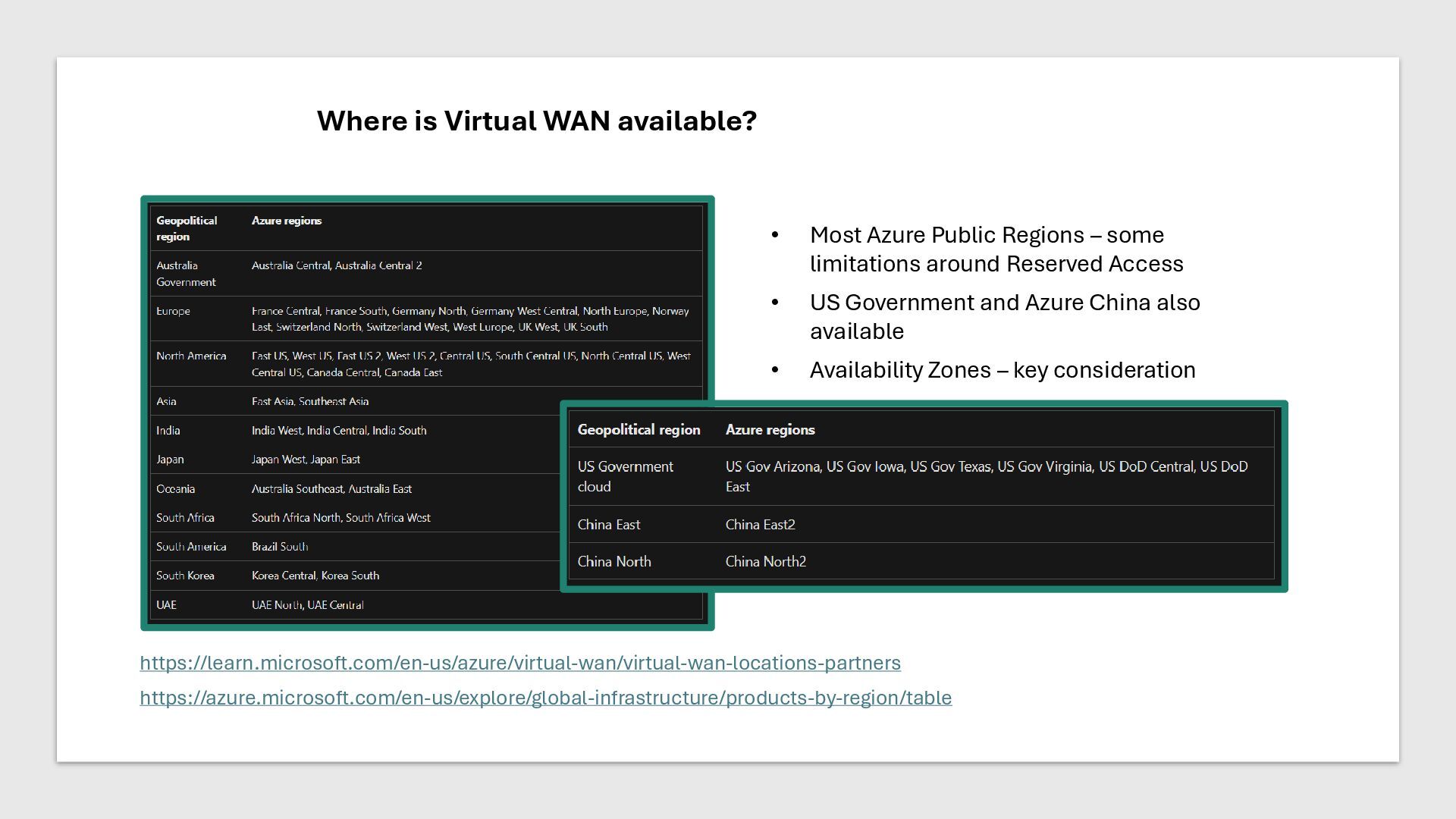The image size is (1456, 819).
Task: Click the bullet 'Availability Zones – key consideration'
Action: 1003,370
